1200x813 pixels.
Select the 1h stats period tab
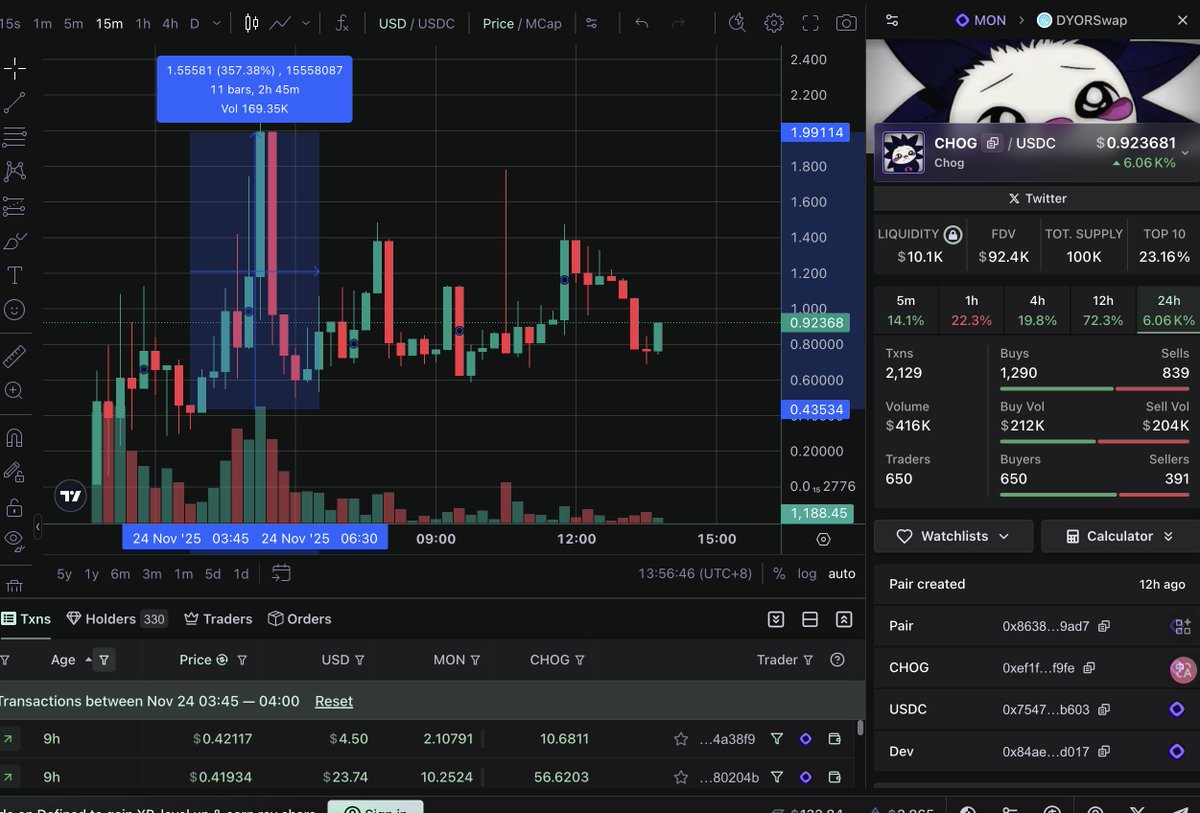pyautogui.click(x=971, y=310)
